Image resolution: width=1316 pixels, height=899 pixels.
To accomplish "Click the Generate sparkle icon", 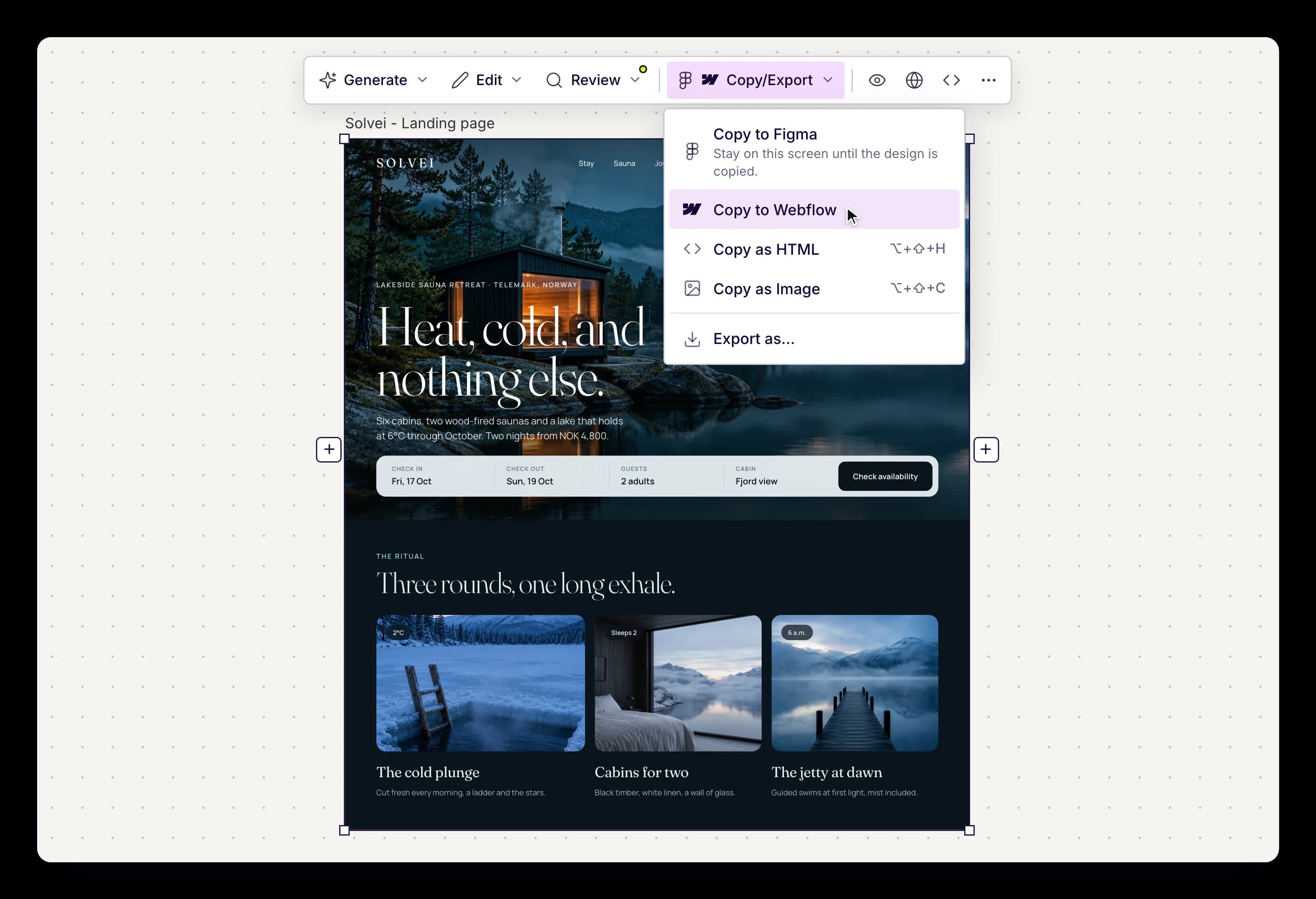I will [327, 80].
